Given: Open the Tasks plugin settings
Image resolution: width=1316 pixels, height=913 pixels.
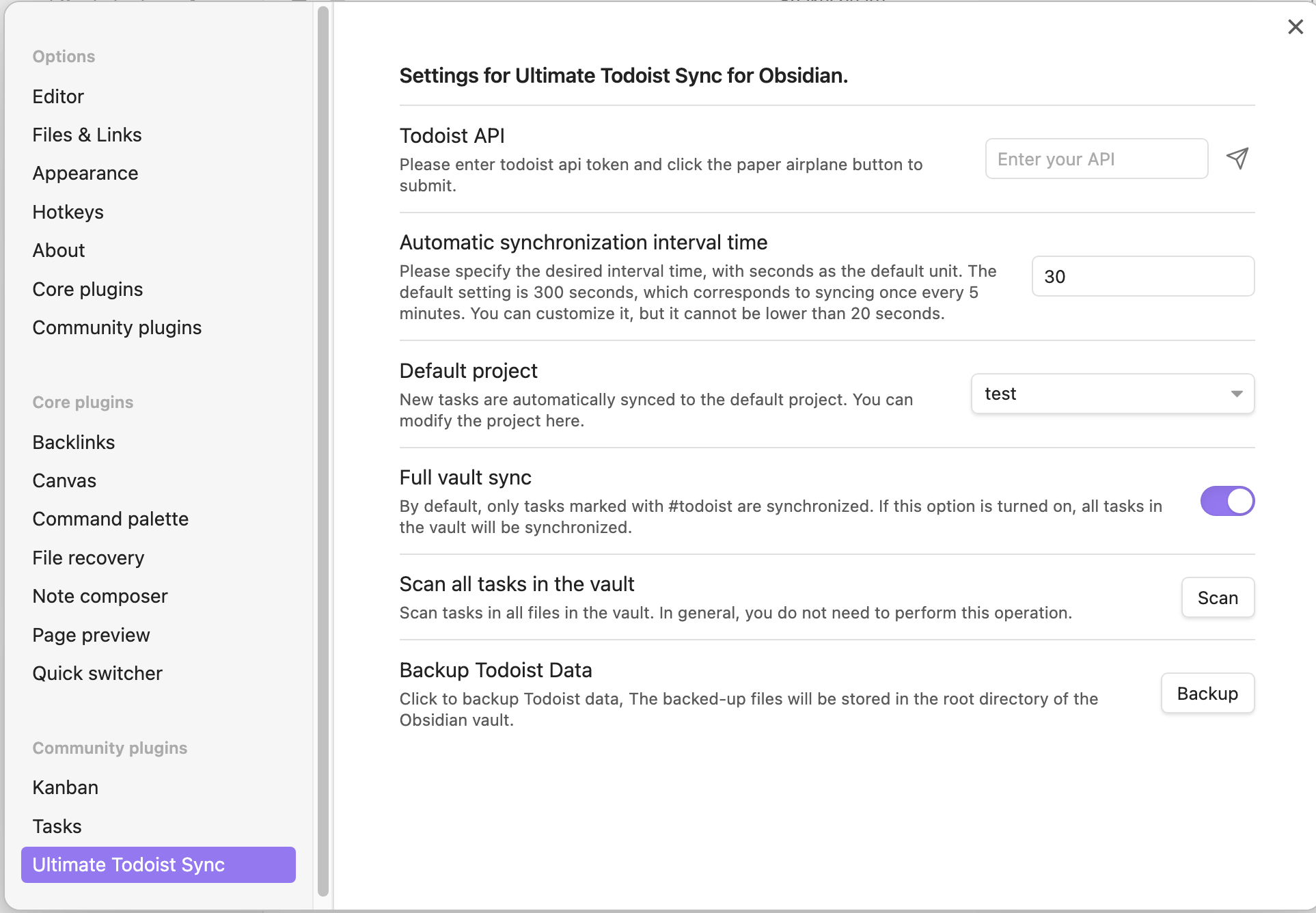Looking at the screenshot, I should [57, 827].
